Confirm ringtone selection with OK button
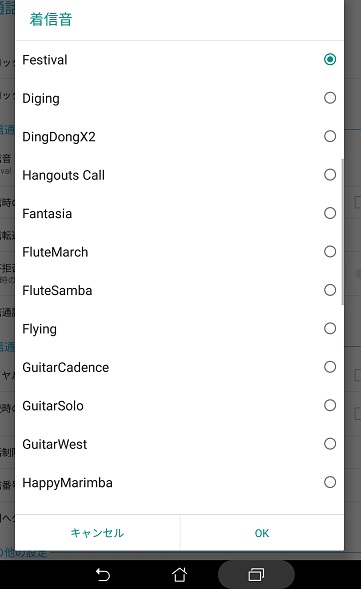Image resolution: width=361 pixels, height=589 pixels. coord(262,533)
